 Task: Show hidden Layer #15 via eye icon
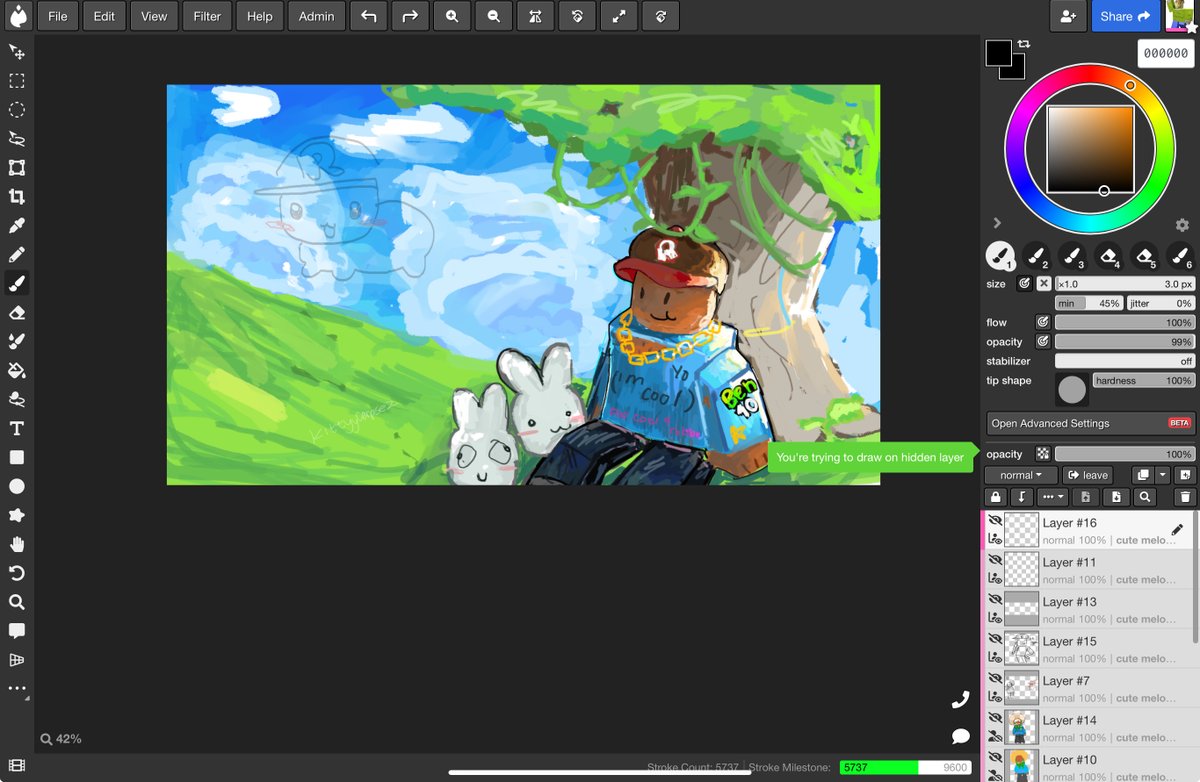coord(995,639)
